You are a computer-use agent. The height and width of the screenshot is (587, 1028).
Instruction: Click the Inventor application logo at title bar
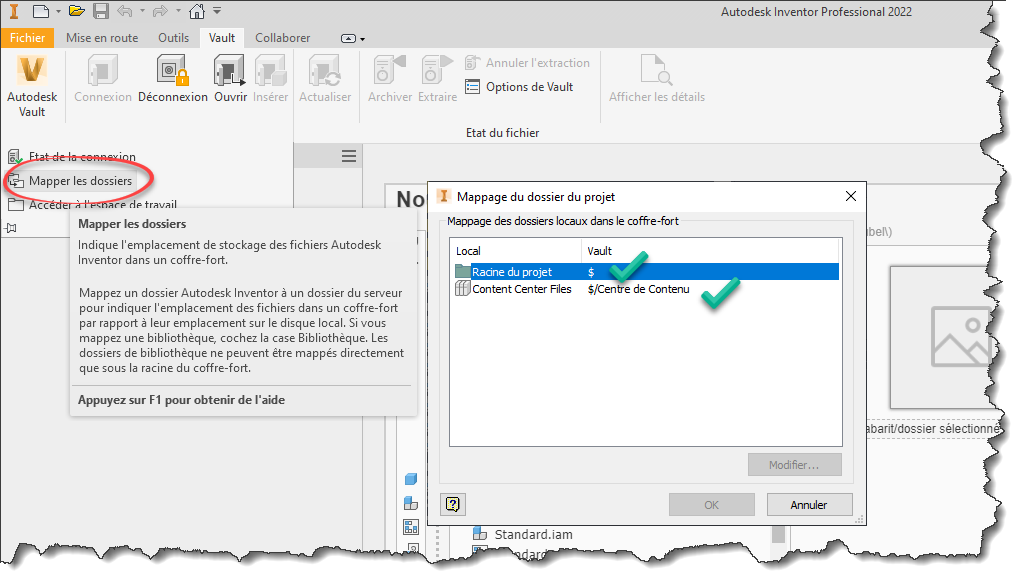[x=12, y=11]
